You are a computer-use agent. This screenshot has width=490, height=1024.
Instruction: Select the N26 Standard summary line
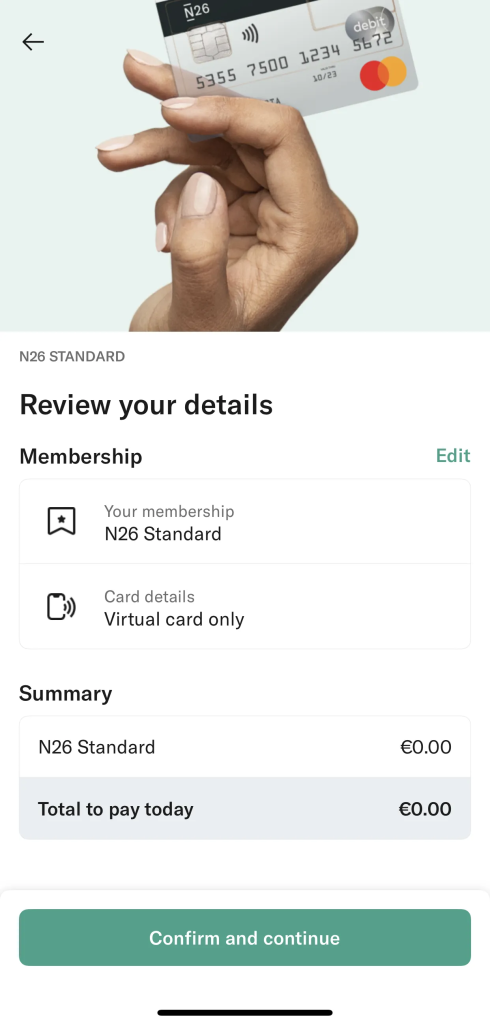click(x=245, y=747)
